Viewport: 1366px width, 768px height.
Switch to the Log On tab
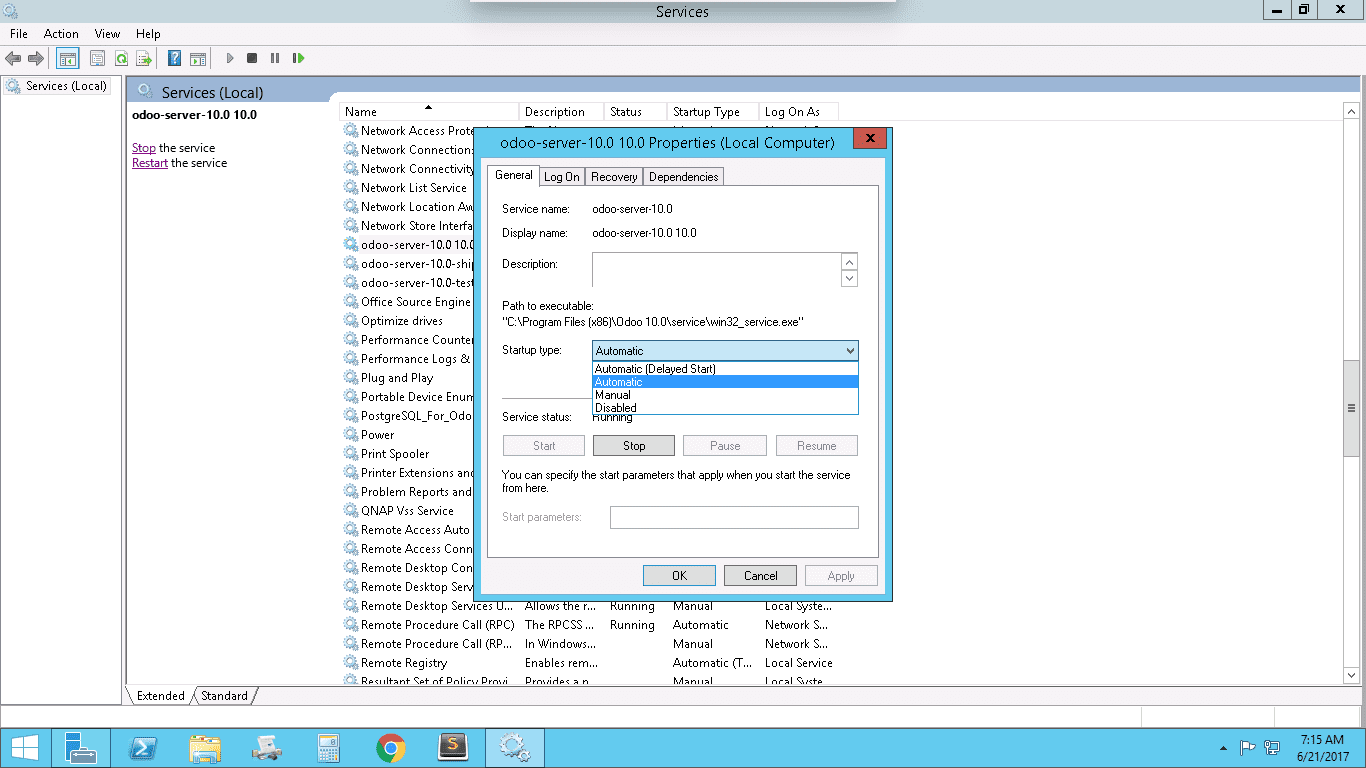point(561,177)
